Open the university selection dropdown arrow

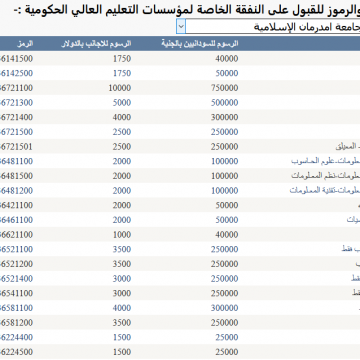coord(181,27)
